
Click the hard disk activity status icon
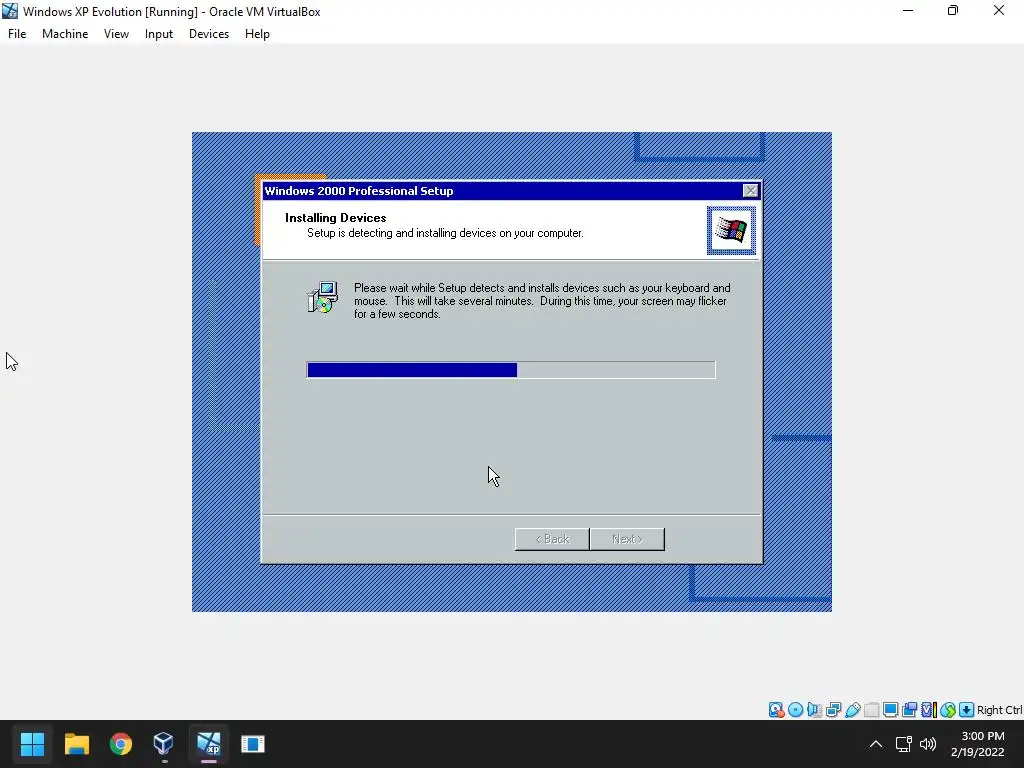[776, 710]
